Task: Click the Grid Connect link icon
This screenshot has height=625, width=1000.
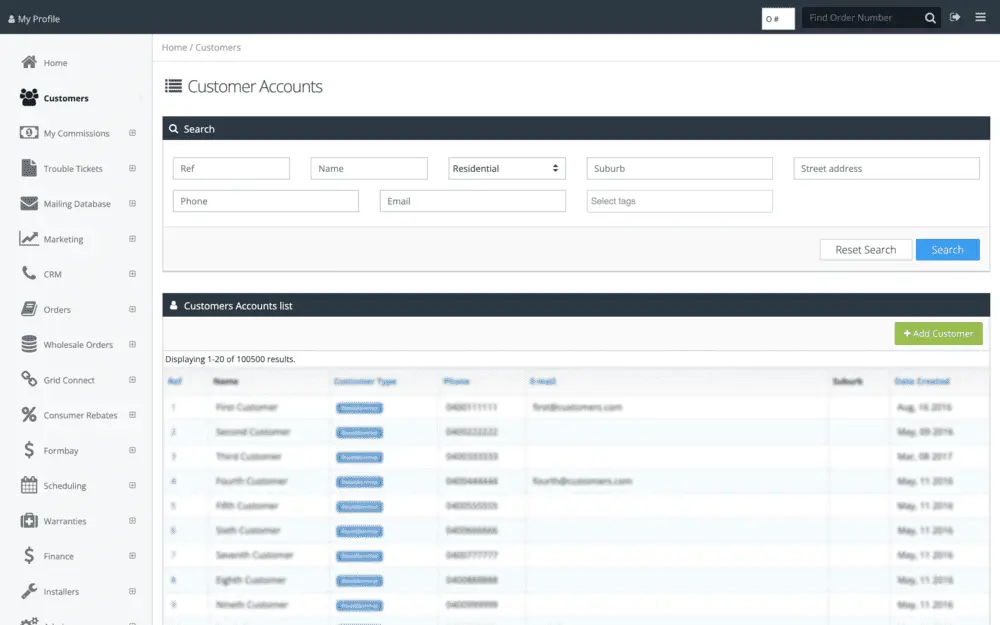Action: tap(29, 379)
